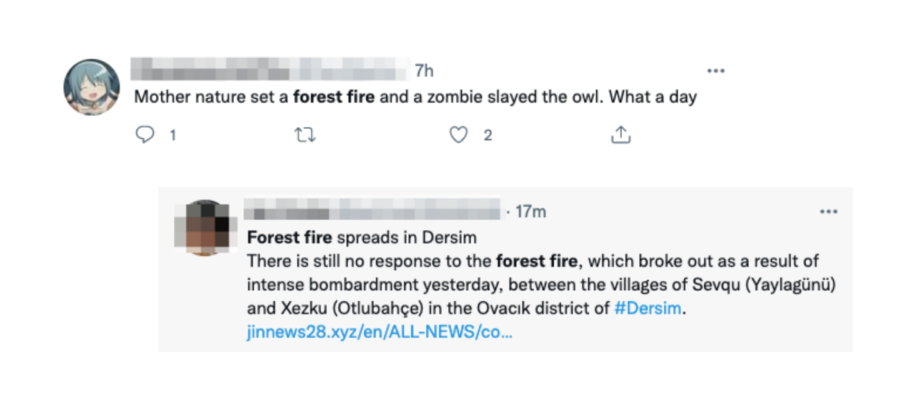Screen dimensions: 900x399
Task: Like the tweet with the heart icon
Action: (458, 135)
